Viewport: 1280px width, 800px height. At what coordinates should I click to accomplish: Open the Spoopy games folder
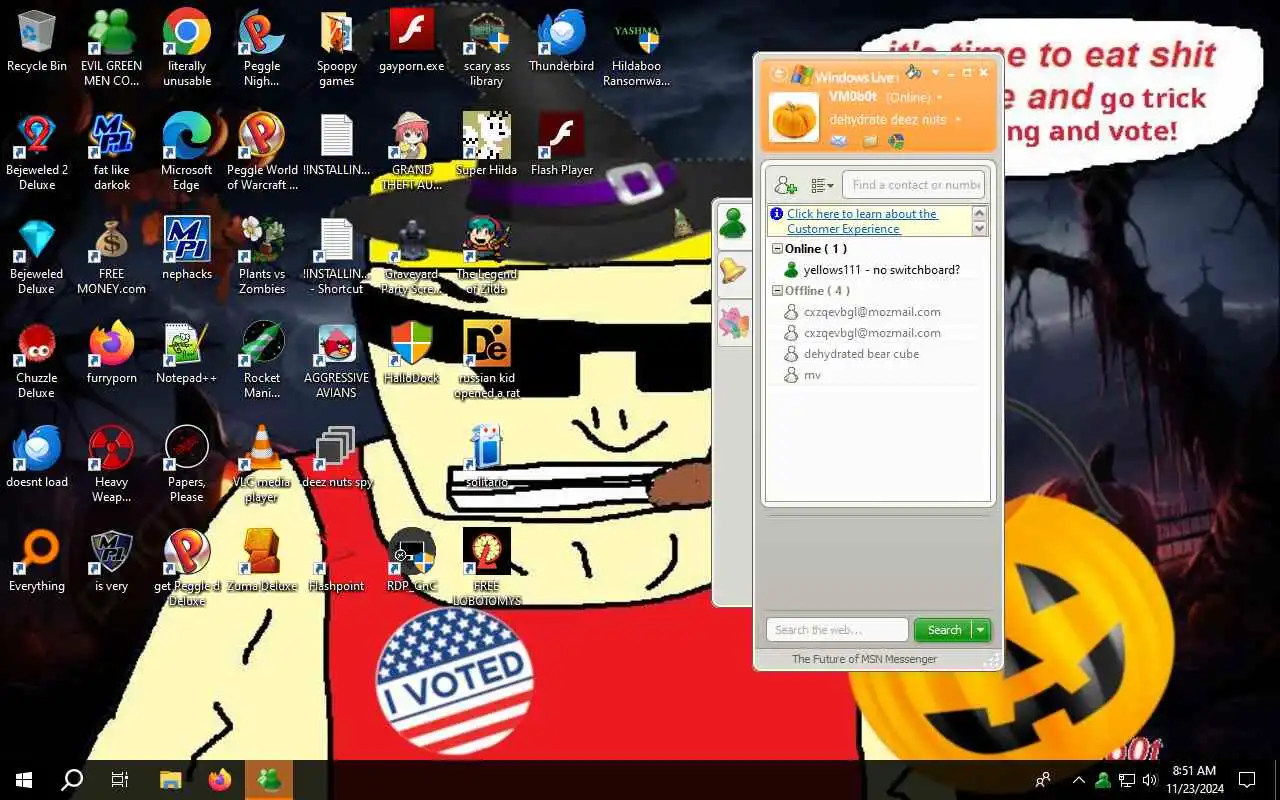337,49
